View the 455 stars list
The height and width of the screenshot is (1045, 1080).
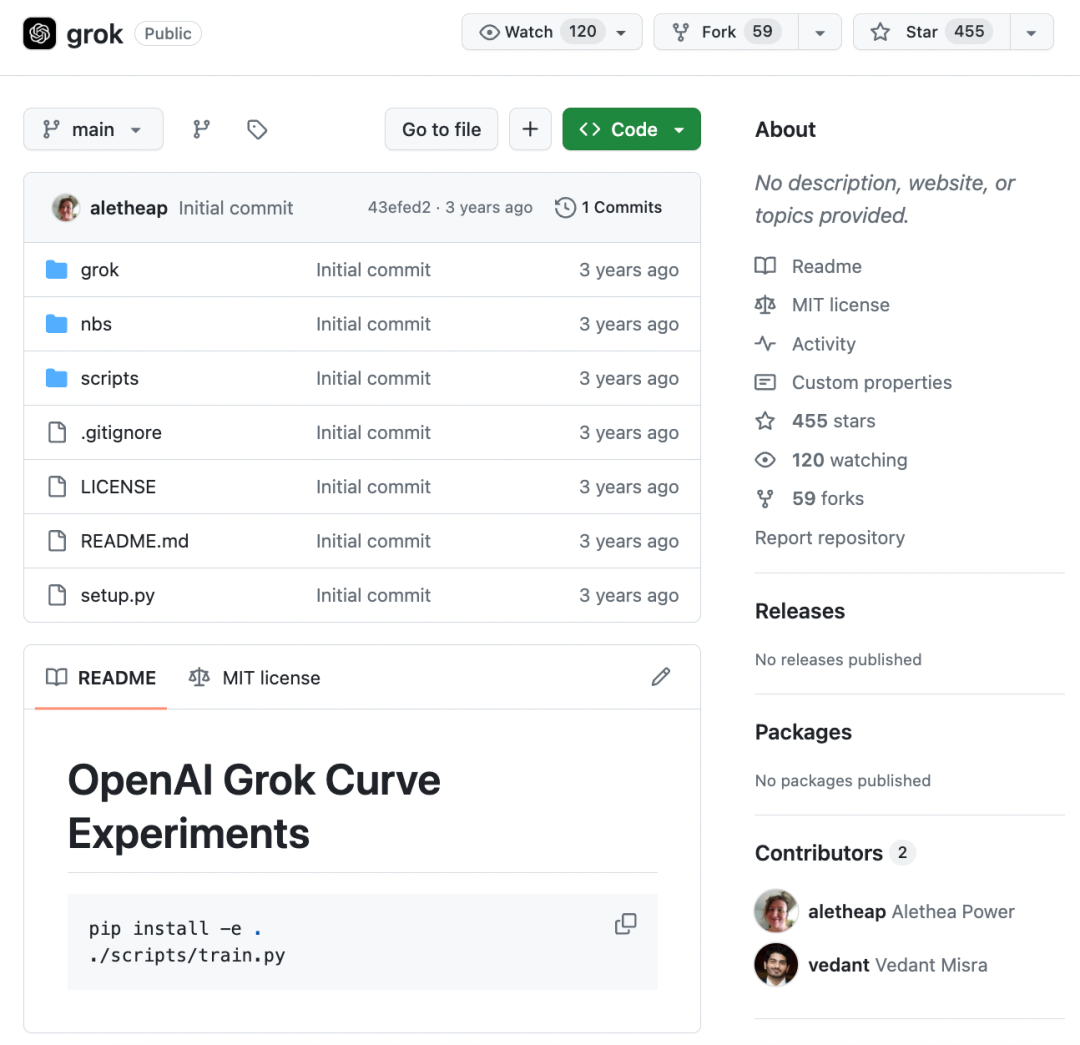click(833, 421)
